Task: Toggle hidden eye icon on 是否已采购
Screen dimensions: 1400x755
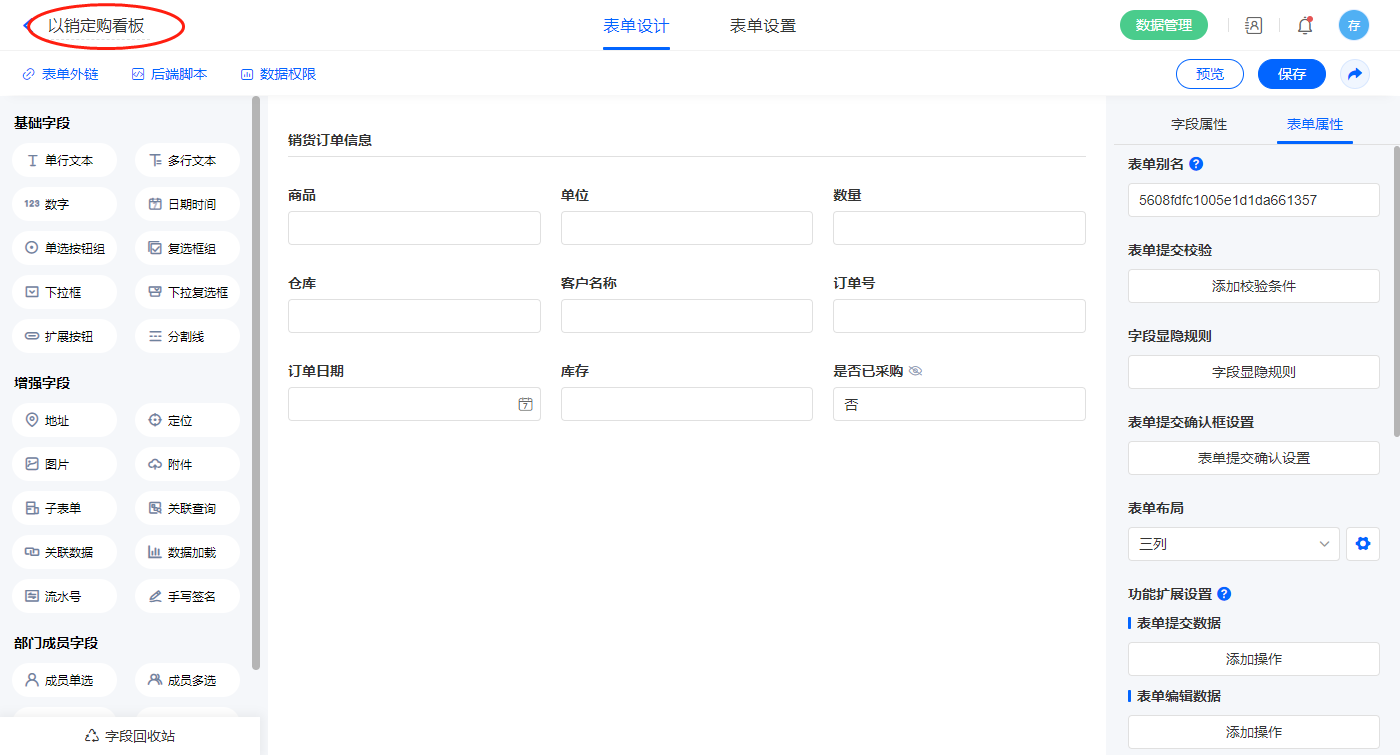Action: tap(915, 371)
